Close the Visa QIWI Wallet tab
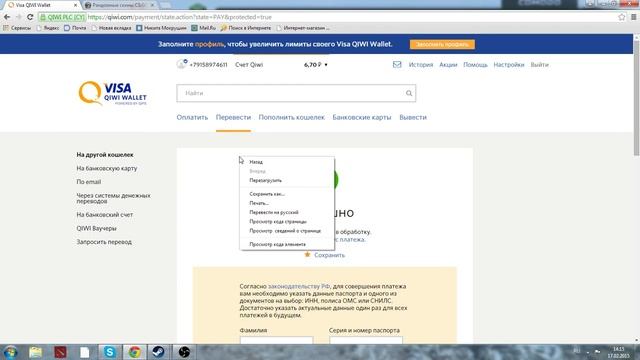Screen dimensions: 640x360 point(76,5)
